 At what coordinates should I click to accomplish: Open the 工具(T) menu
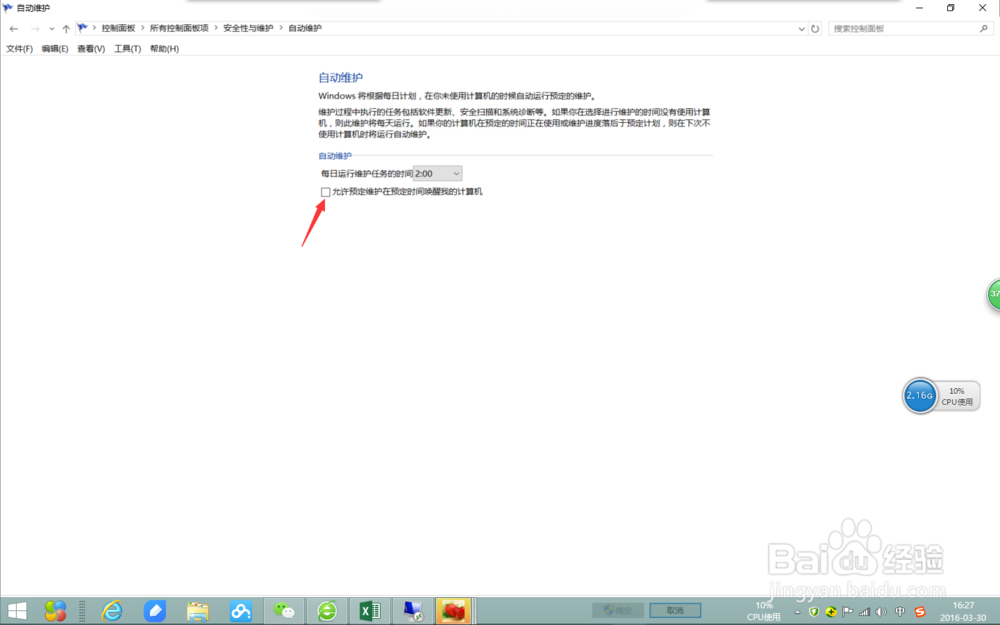point(126,48)
